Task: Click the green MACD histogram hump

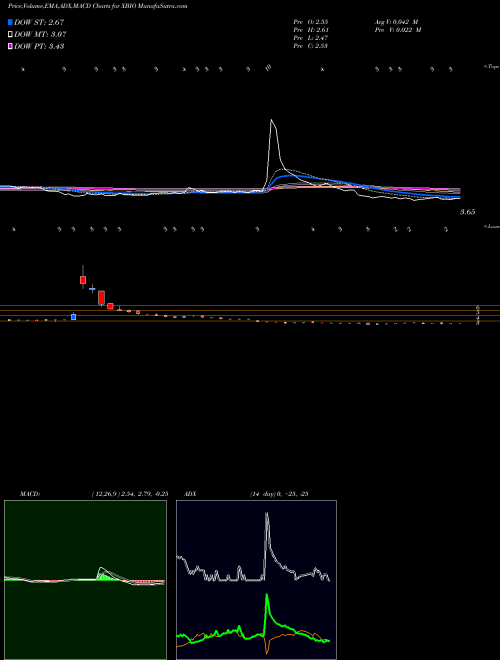Action: pos(107,577)
